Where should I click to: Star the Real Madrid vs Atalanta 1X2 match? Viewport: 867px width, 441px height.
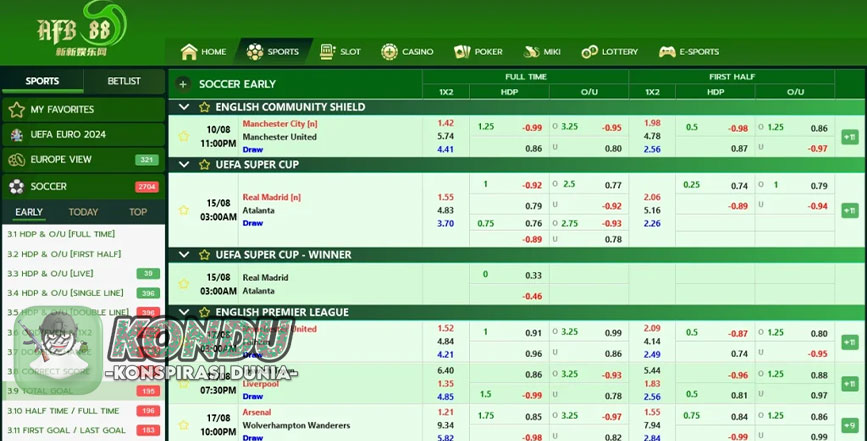pos(184,210)
